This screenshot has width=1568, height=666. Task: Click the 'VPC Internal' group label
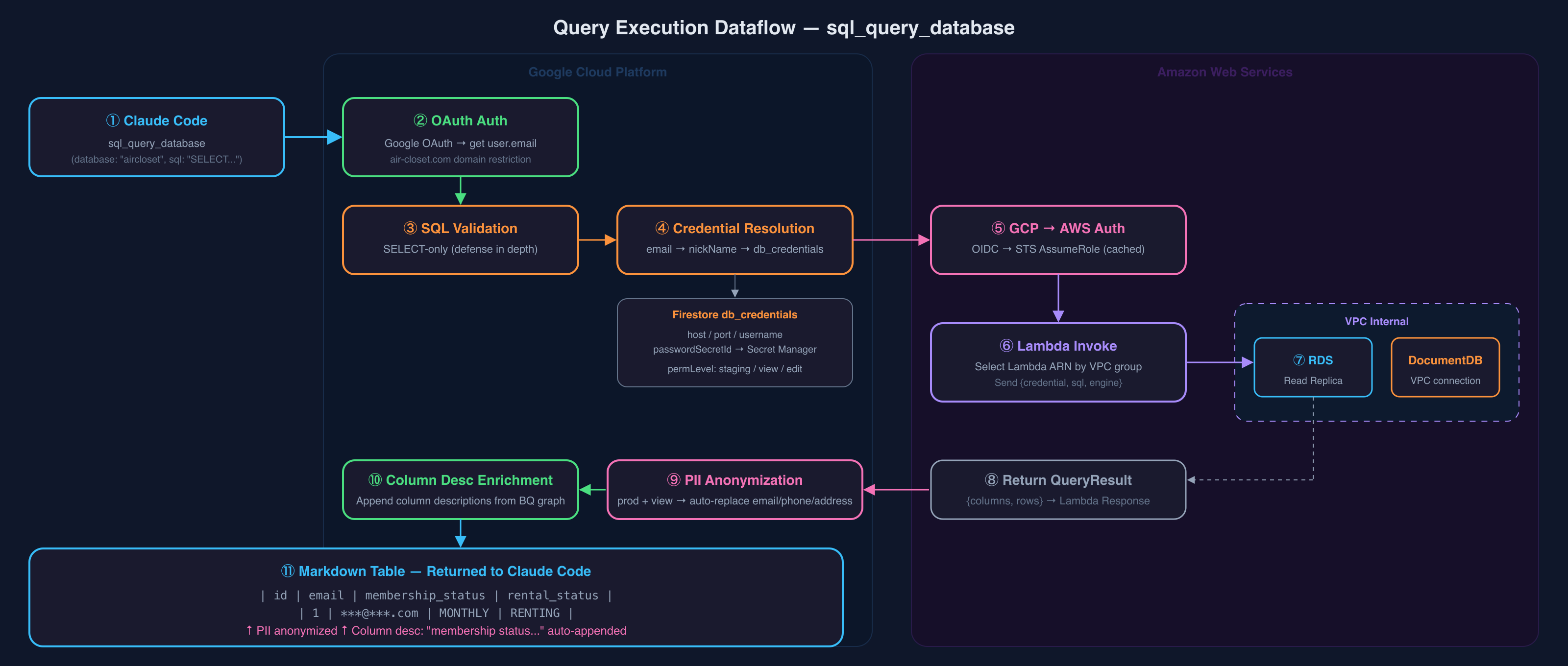1376,321
